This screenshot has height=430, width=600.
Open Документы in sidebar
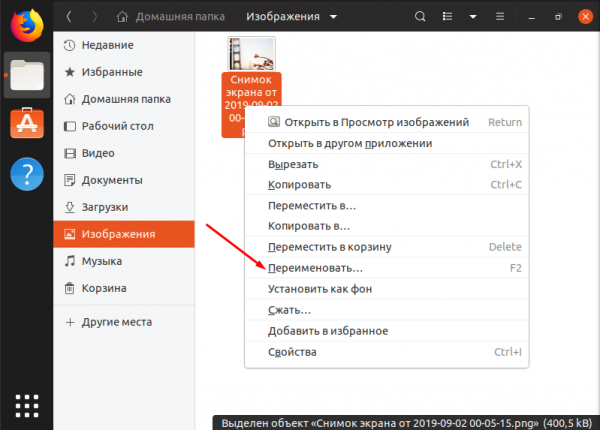point(124,180)
